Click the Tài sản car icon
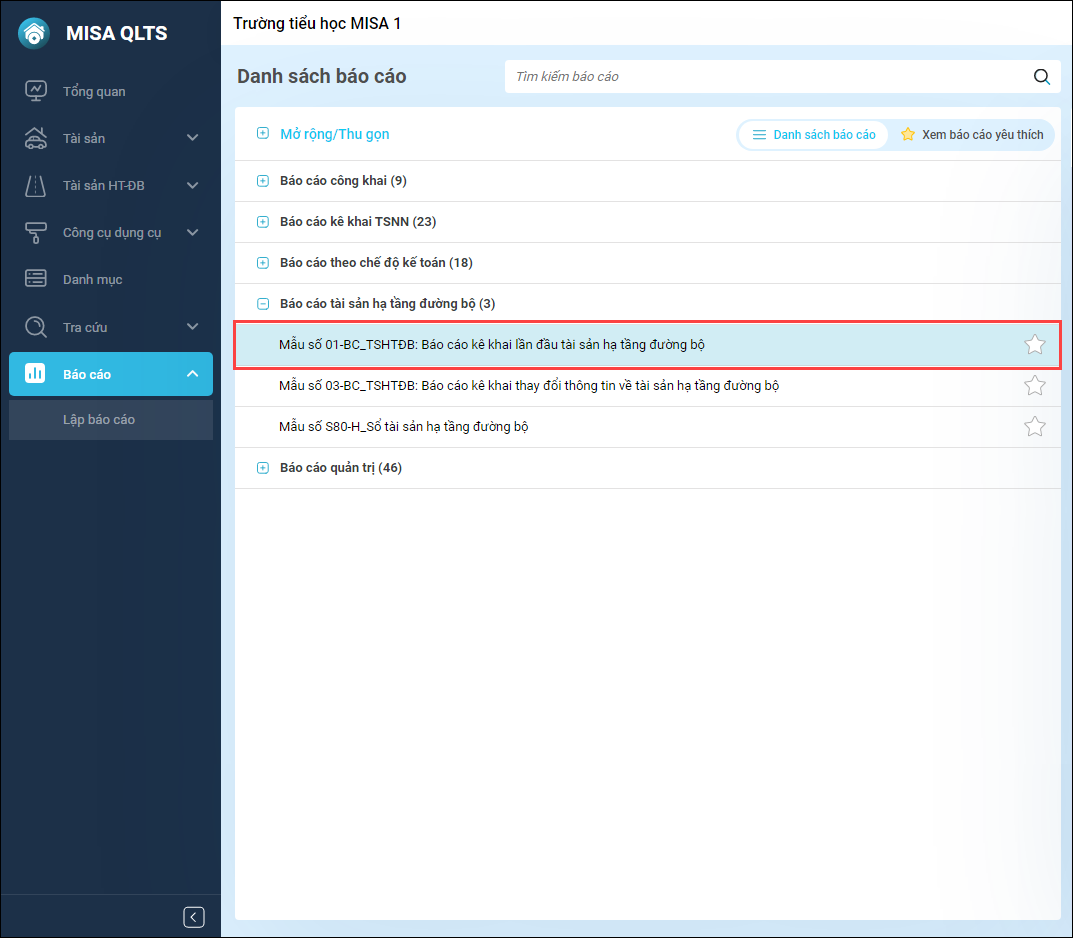This screenshot has height=938, width=1073. [x=36, y=138]
